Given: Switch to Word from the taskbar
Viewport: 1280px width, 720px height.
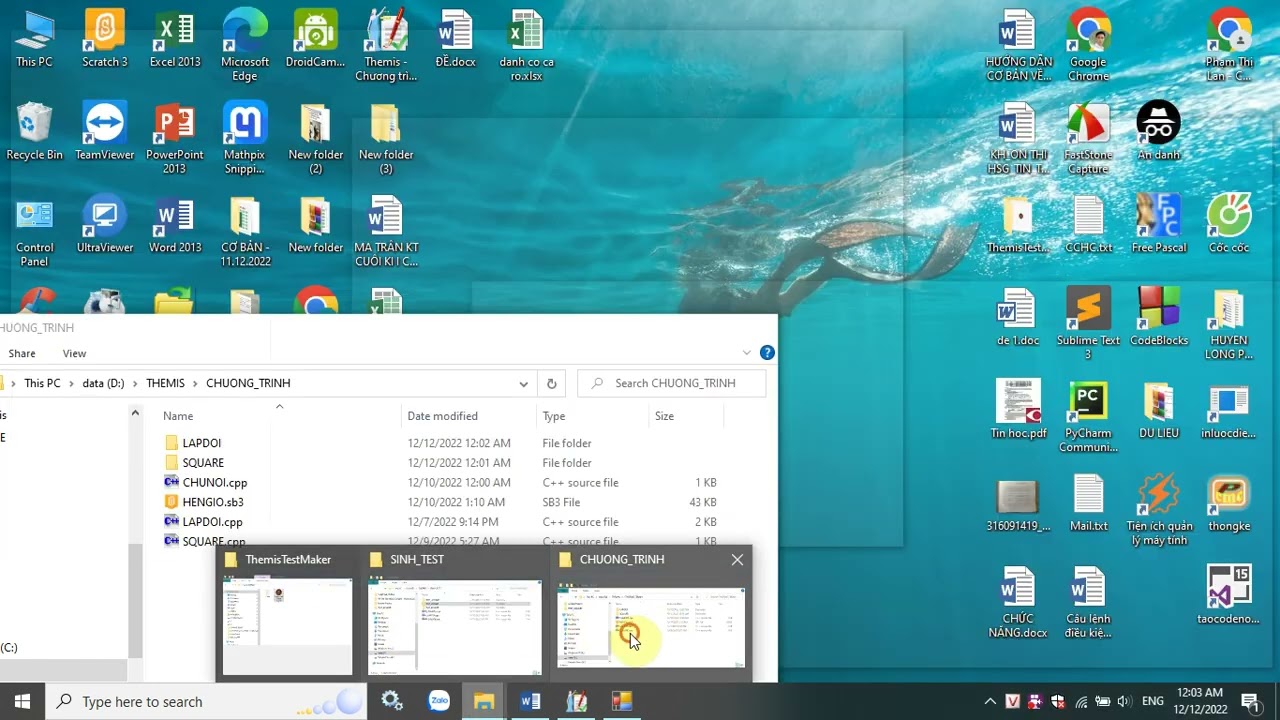Looking at the screenshot, I should (530, 701).
